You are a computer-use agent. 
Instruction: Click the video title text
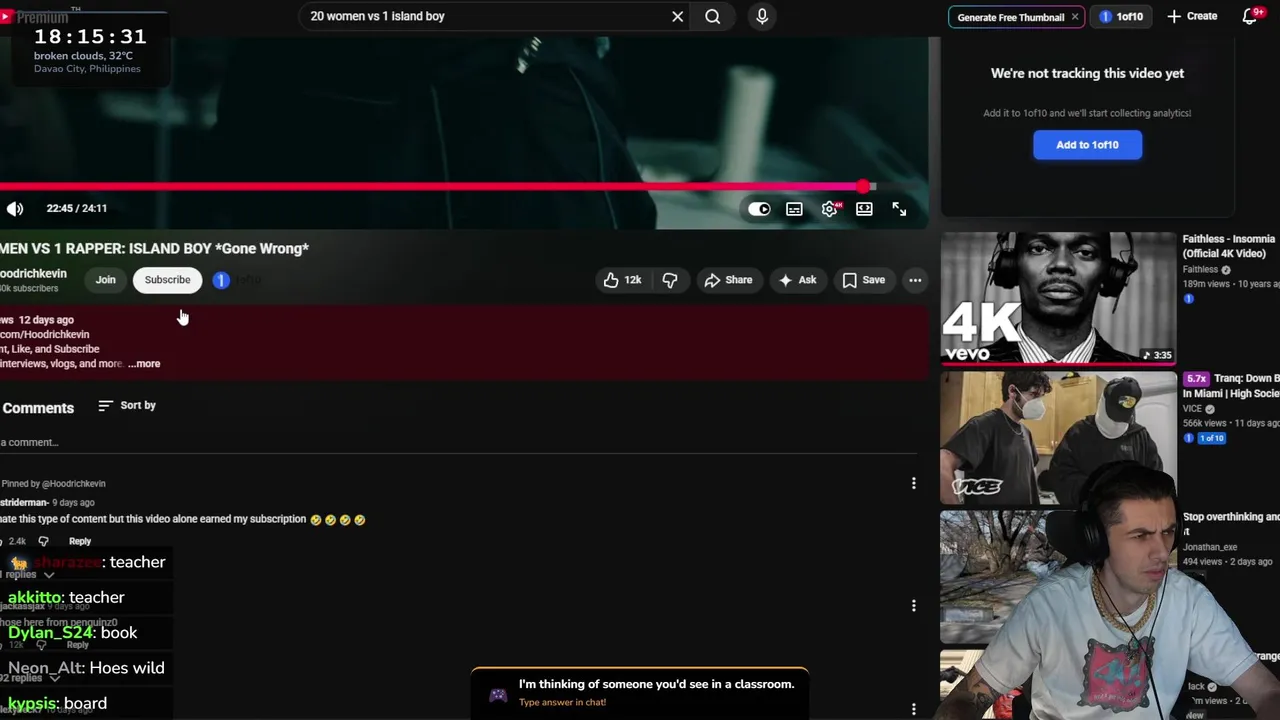tap(154, 249)
